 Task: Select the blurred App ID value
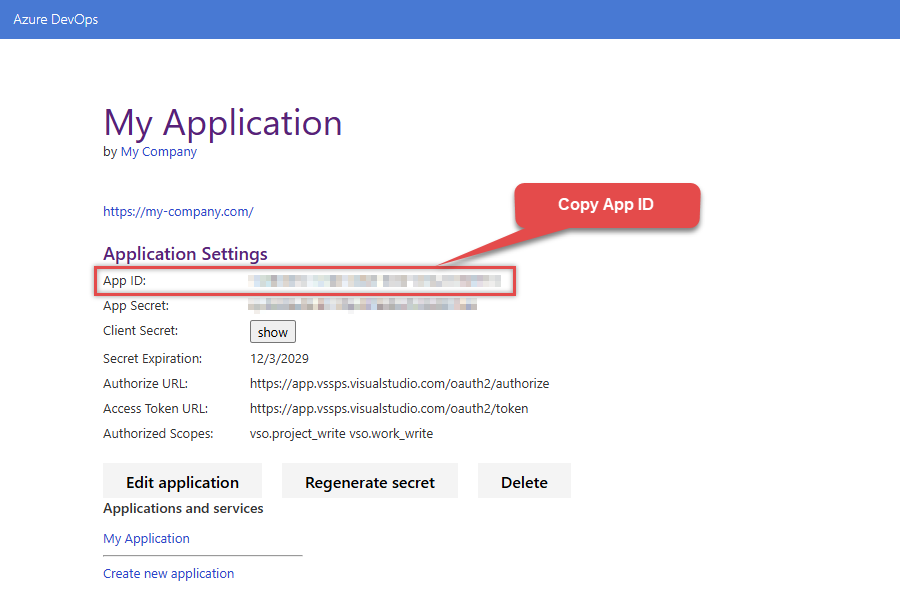coord(375,281)
